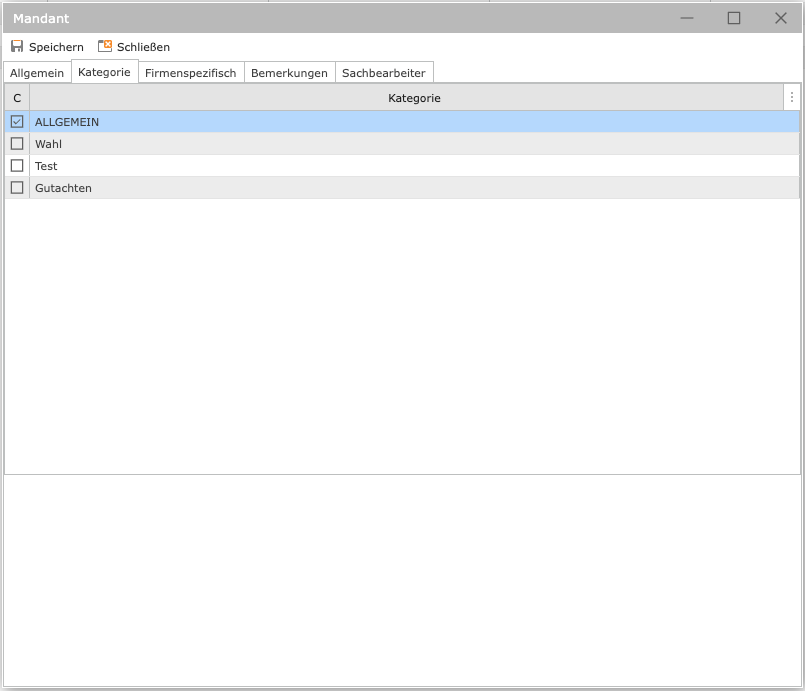Close the Mandant window with X
Image resolution: width=805 pixels, height=691 pixels.
point(781,18)
